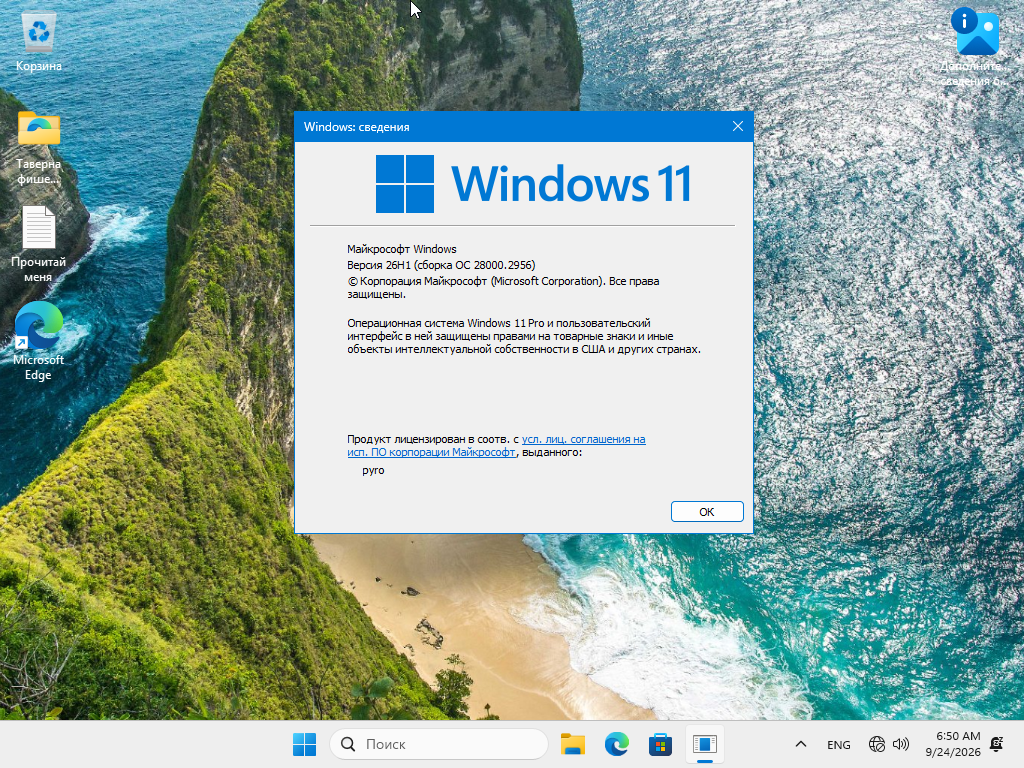The width and height of the screenshot is (1024, 768).
Task: Open the Корзина recycle bin icon
Action: point(39,42)
